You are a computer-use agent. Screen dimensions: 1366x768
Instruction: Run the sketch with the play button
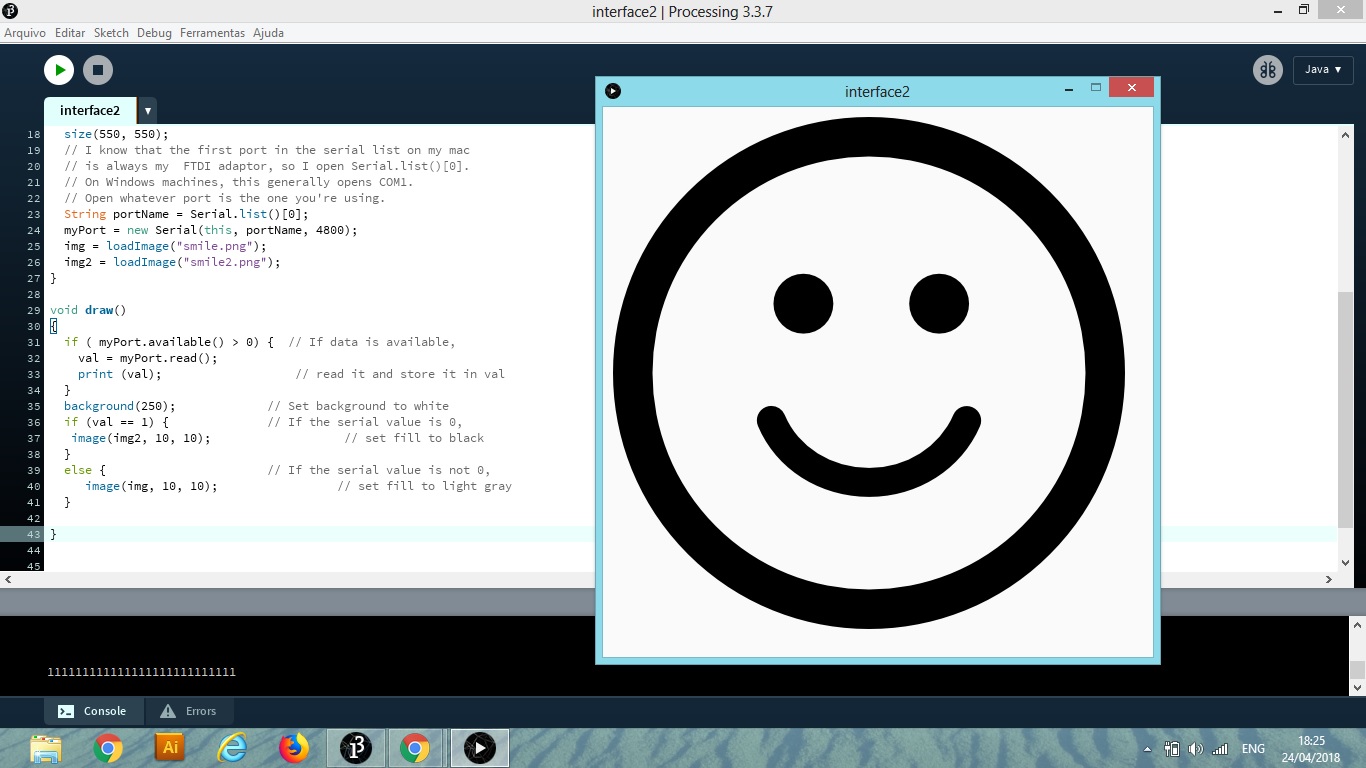click(x=59, y=70)
